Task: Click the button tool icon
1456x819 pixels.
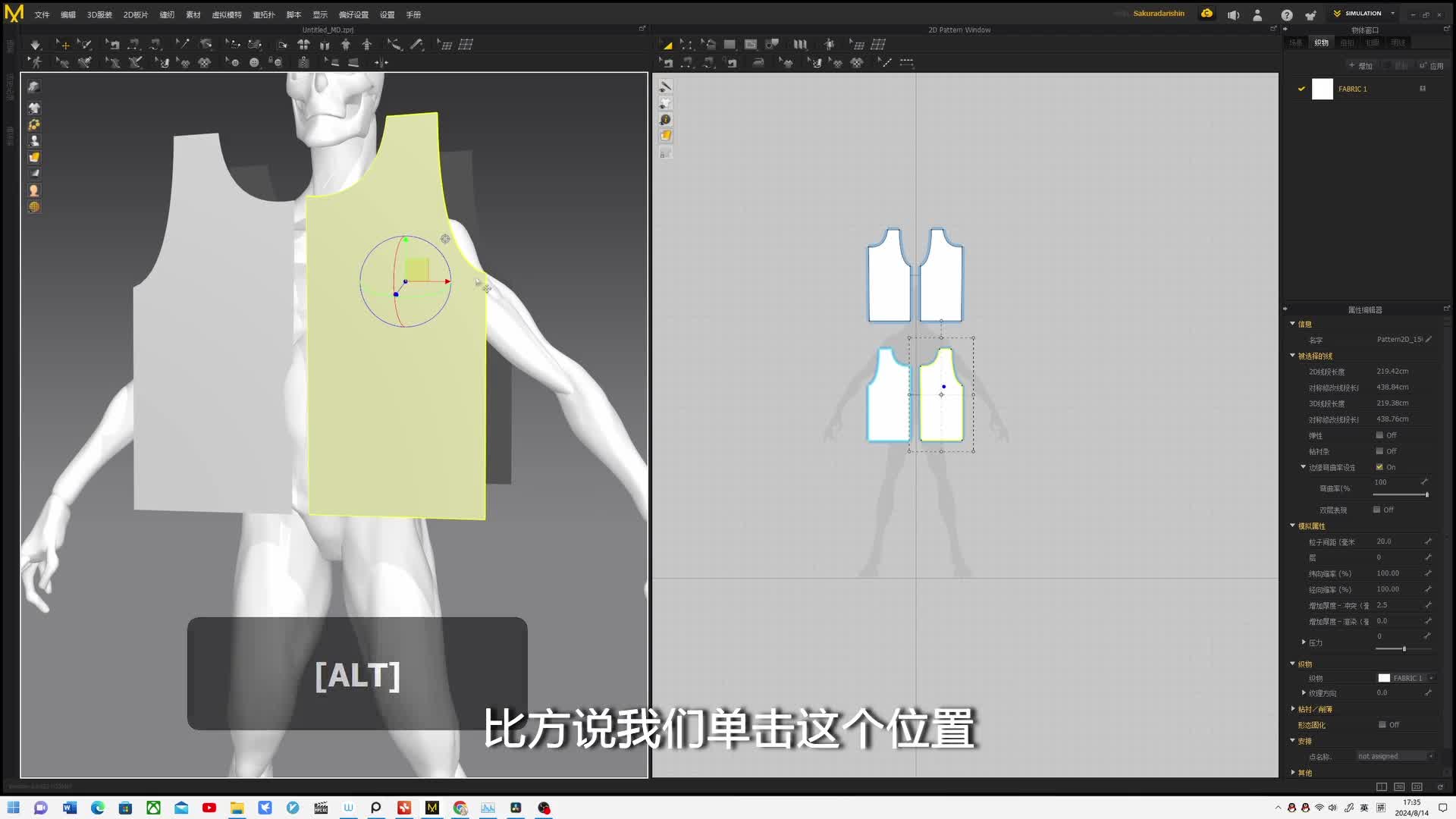Action: [x=254, y=63]
